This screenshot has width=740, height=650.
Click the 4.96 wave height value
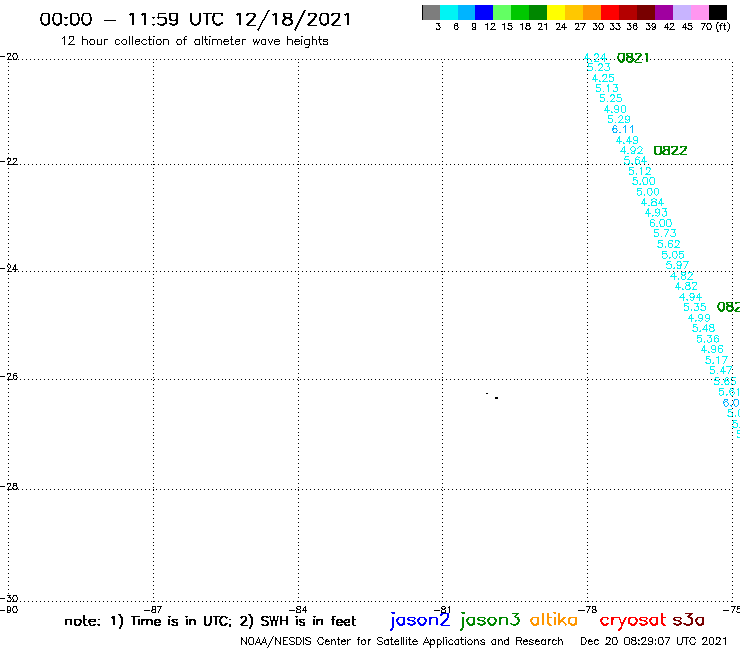(x=712, y=349)
